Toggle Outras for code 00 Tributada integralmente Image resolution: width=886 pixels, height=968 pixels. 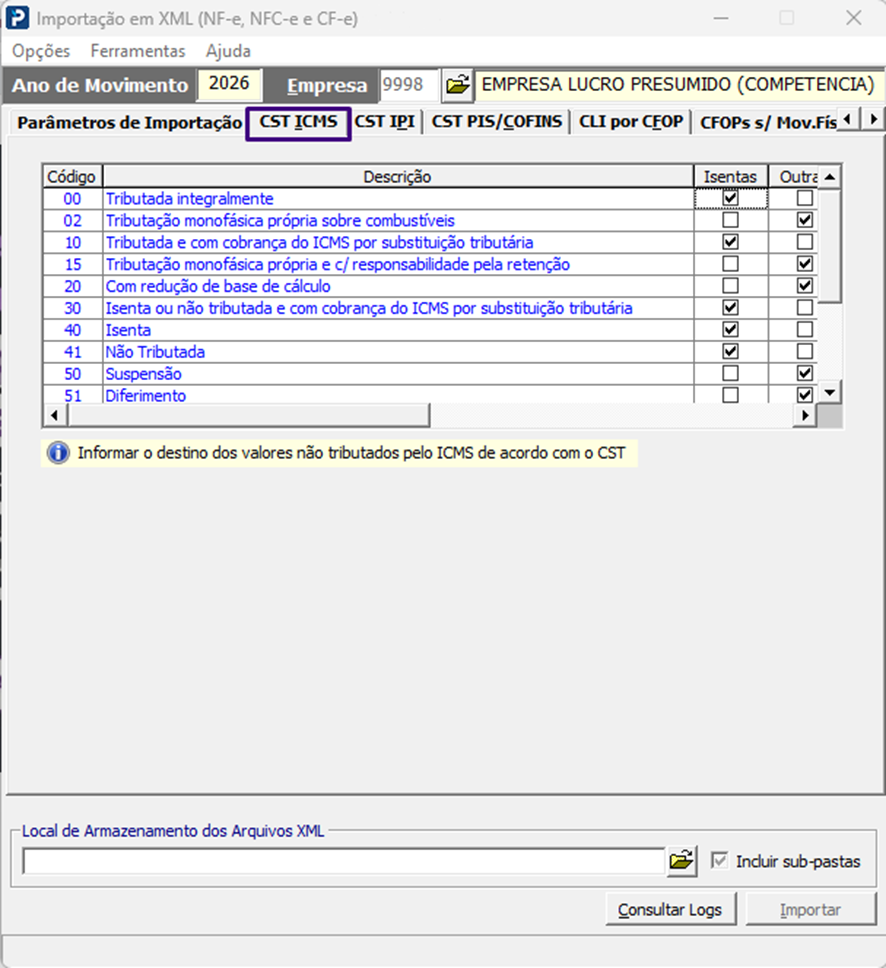pos(805,198)
